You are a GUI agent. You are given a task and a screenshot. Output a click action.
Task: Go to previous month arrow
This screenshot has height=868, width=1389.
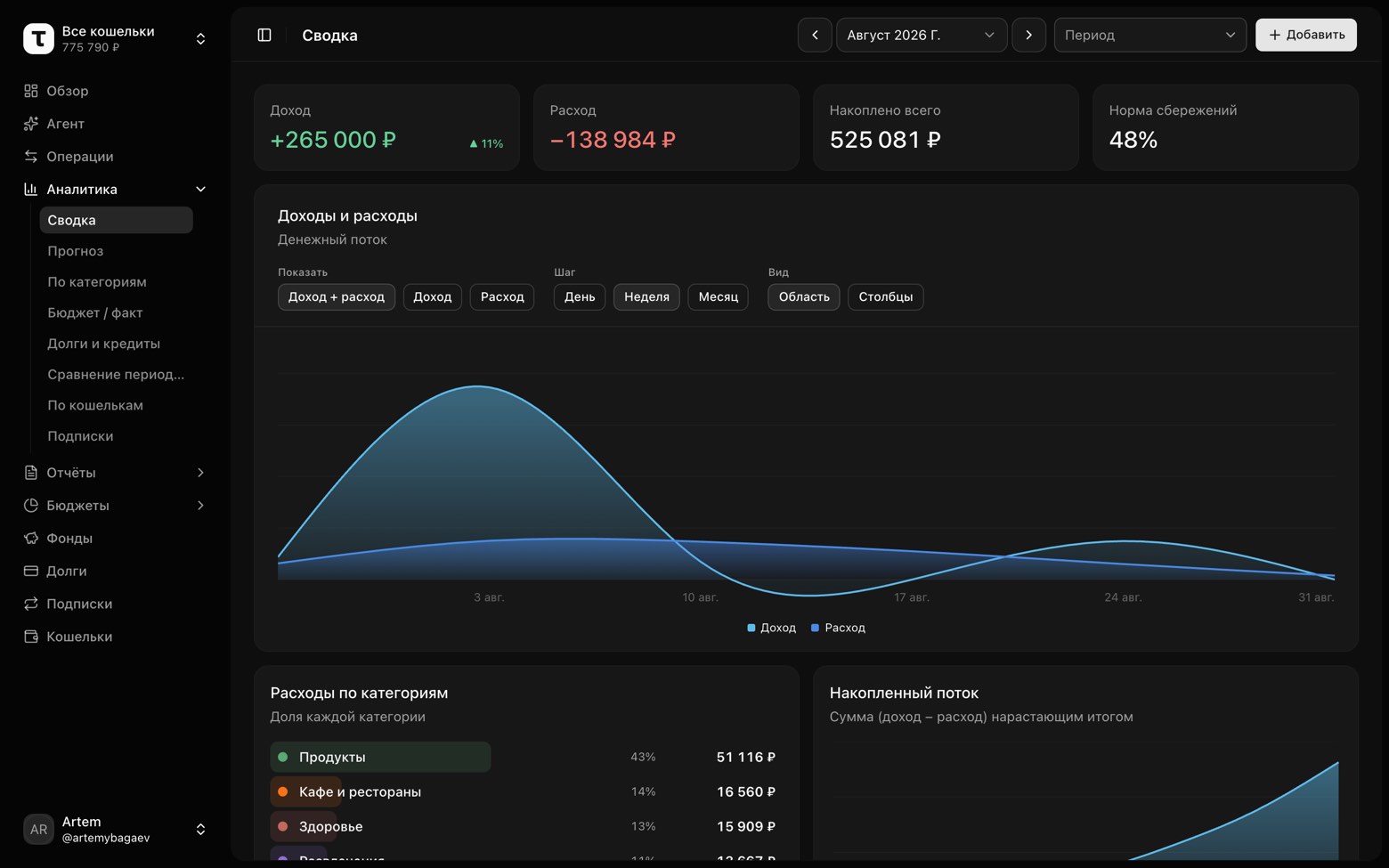click(x=815, y=35)
